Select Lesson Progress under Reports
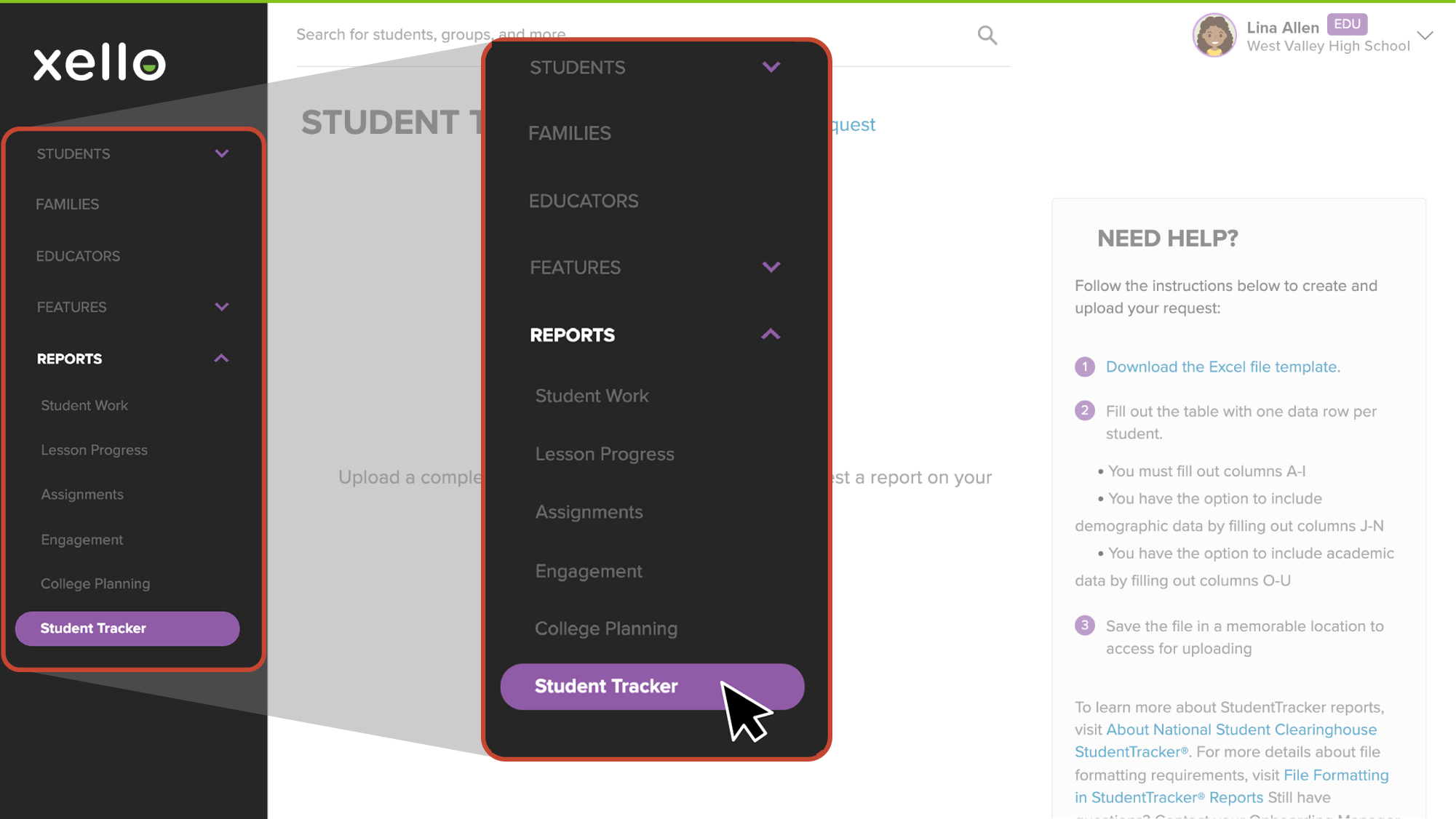The height and width of the screenshot is (819, 1456). [94, 450]
